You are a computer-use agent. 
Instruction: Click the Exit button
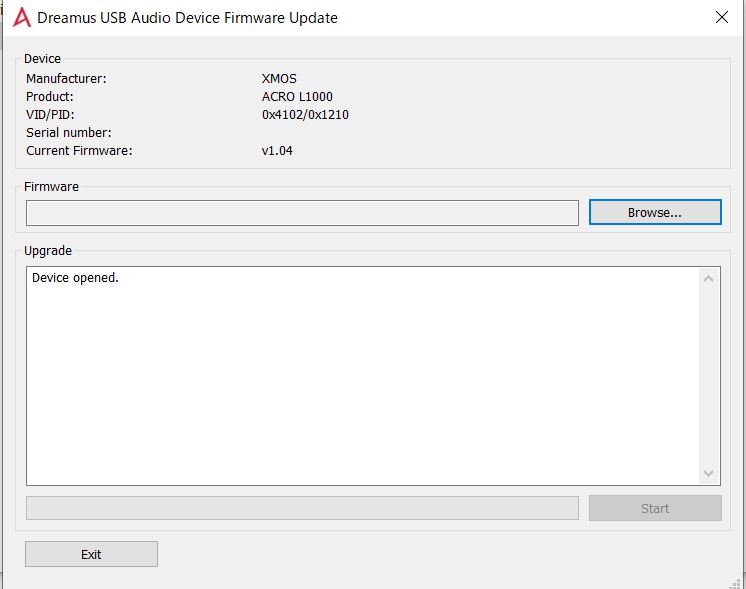tap(91, 554)
